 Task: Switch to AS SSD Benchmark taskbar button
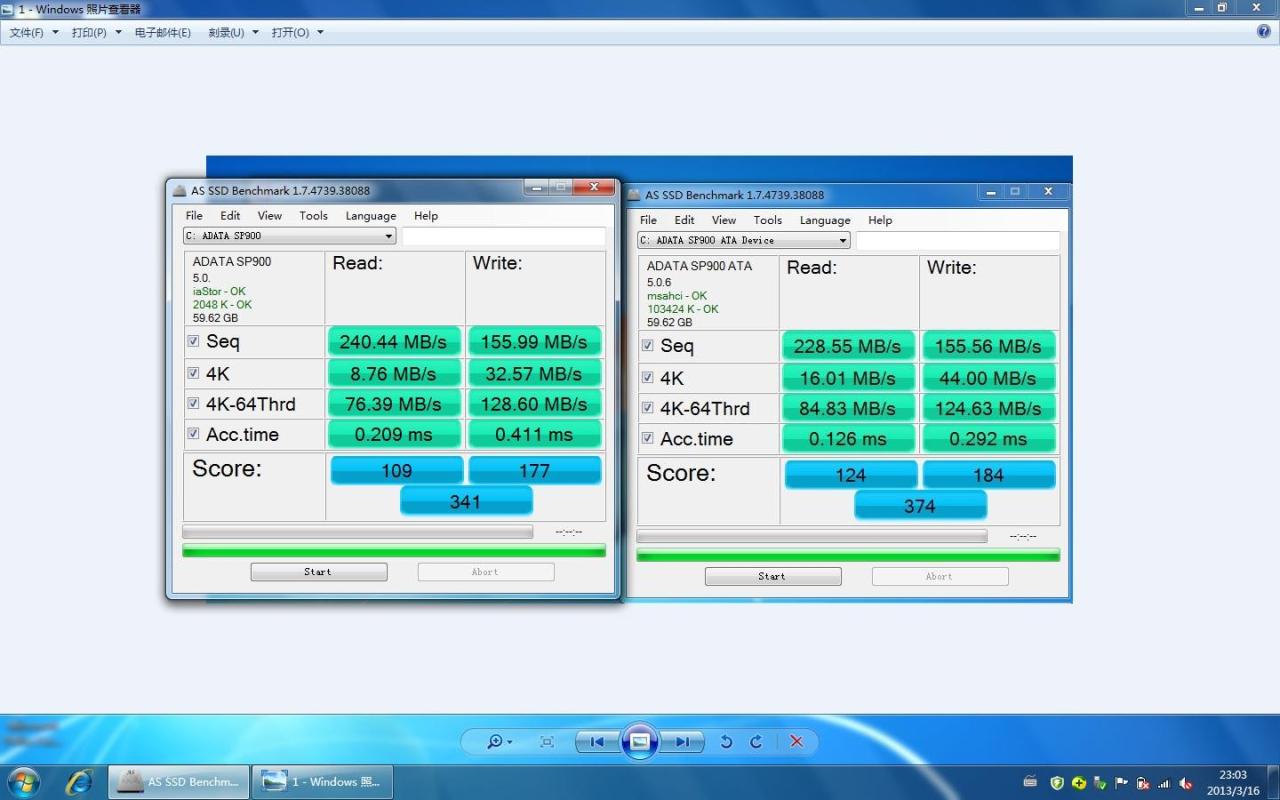tap(178, 782)
